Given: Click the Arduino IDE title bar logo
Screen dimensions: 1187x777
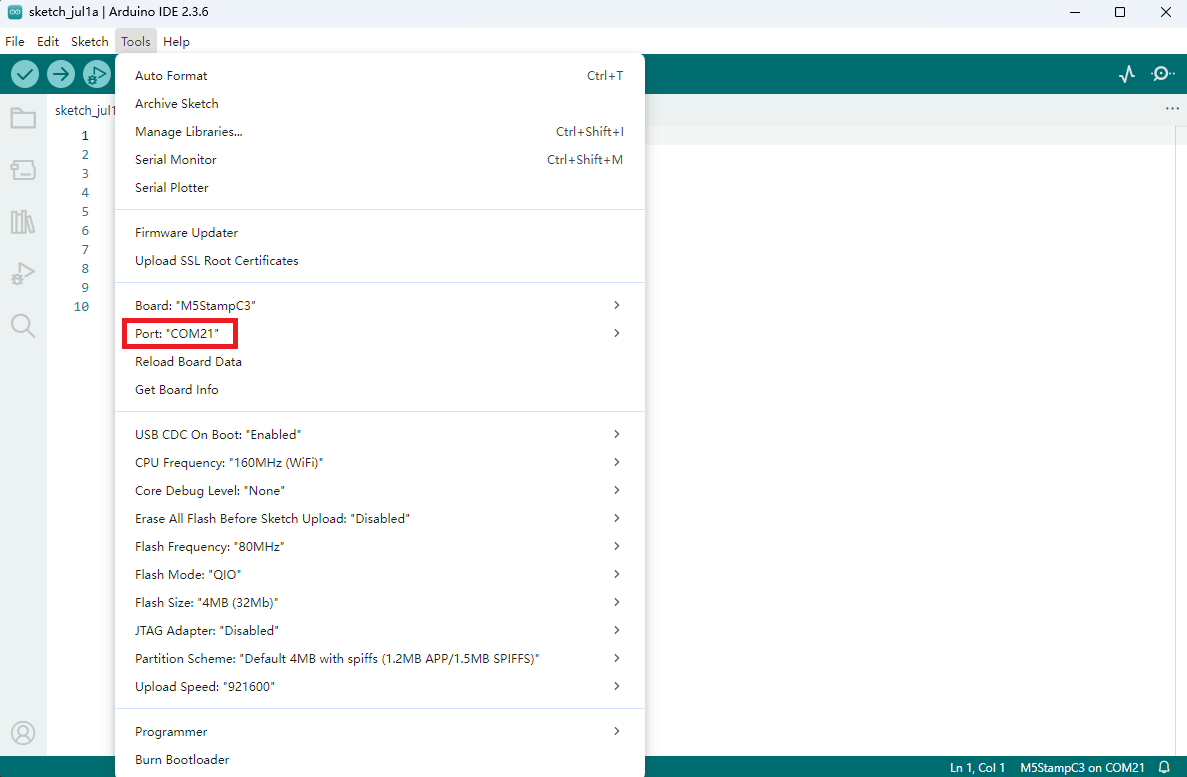Looking at the screenshot, I should [x=14, y=12].
